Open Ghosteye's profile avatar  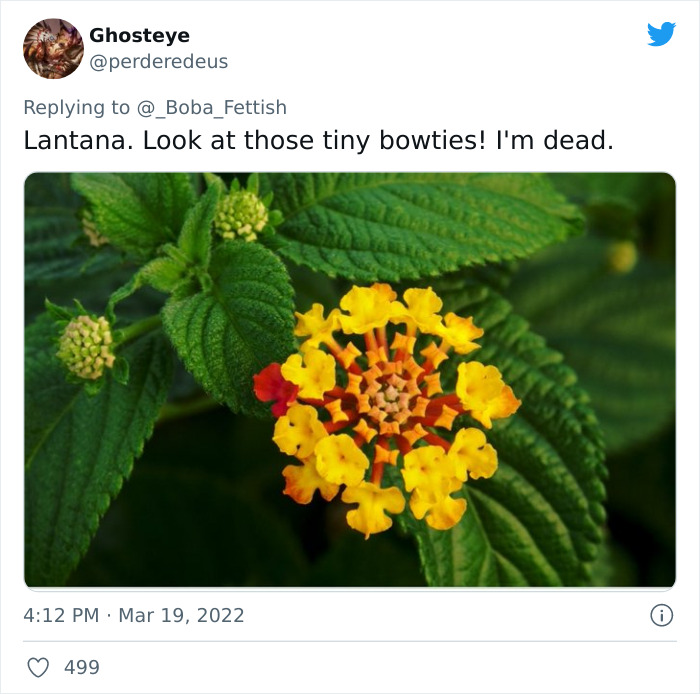click(53, 49)
